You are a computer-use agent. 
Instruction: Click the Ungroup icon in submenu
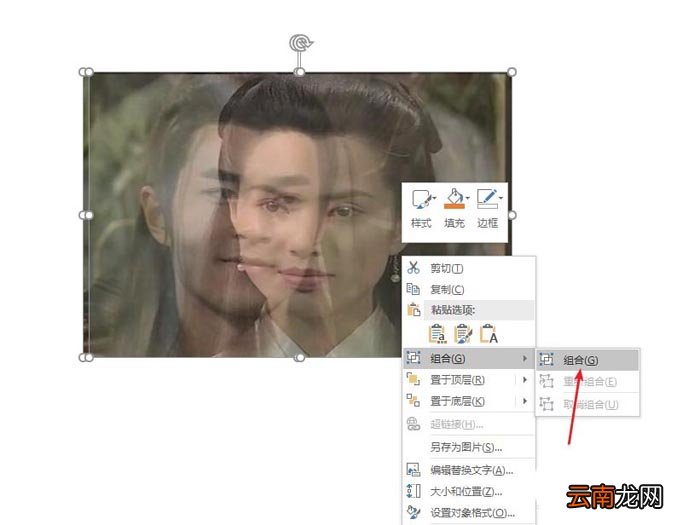click(546, 404)
